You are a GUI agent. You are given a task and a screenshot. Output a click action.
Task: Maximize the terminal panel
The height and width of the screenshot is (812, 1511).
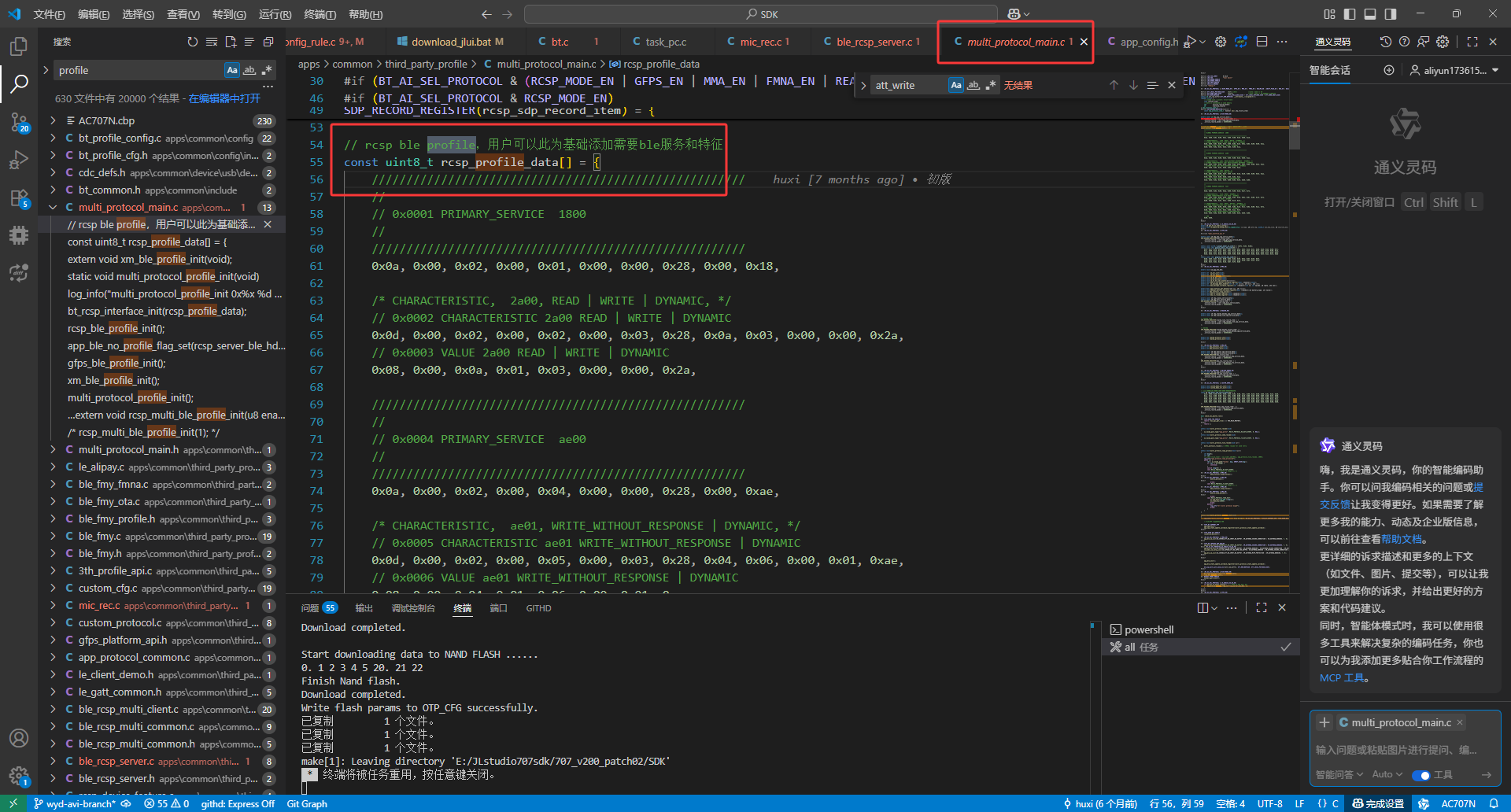pyautogui.click(x=1262, y=607)
